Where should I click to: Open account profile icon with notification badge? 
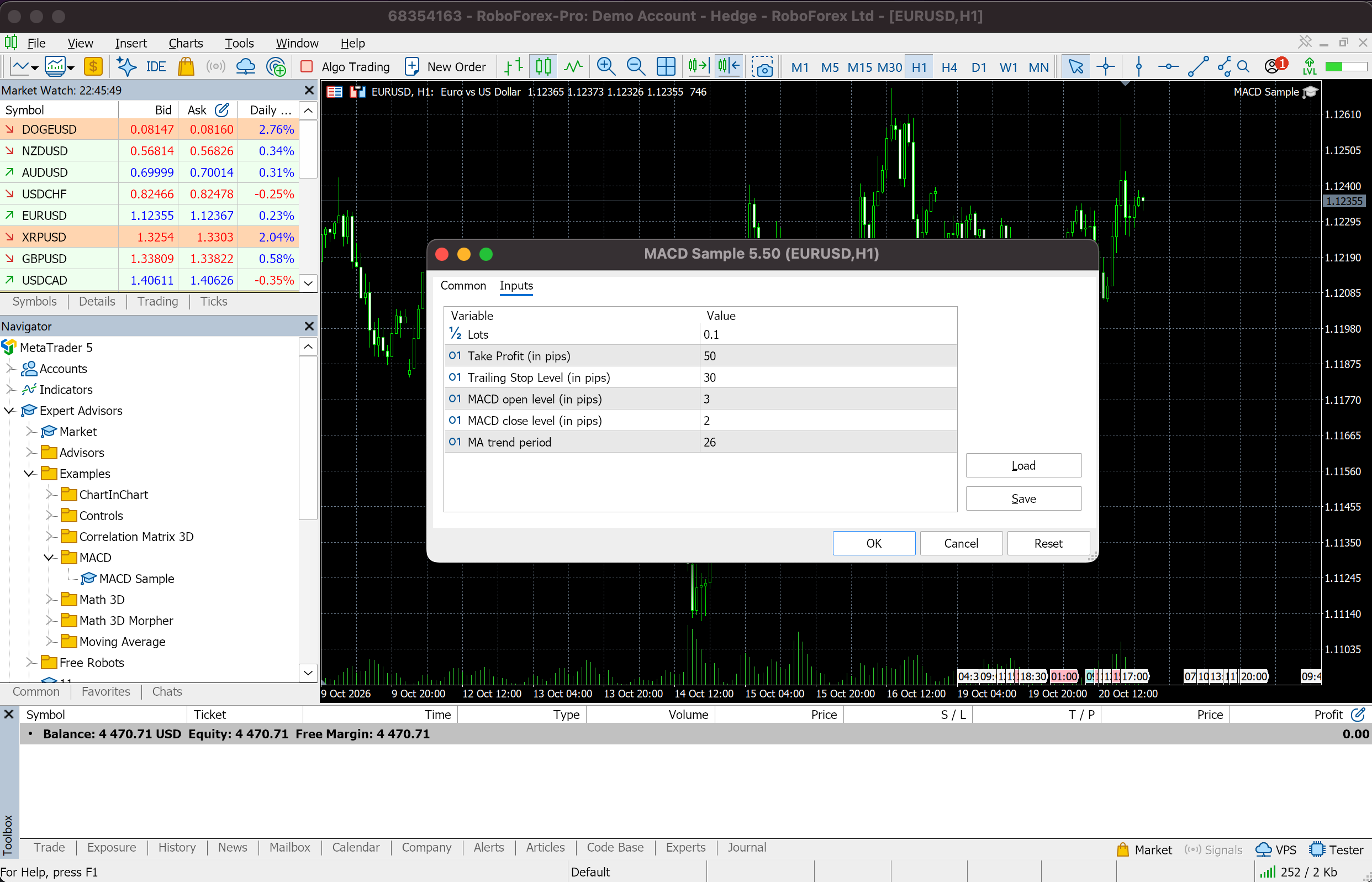pos(1276,66)
